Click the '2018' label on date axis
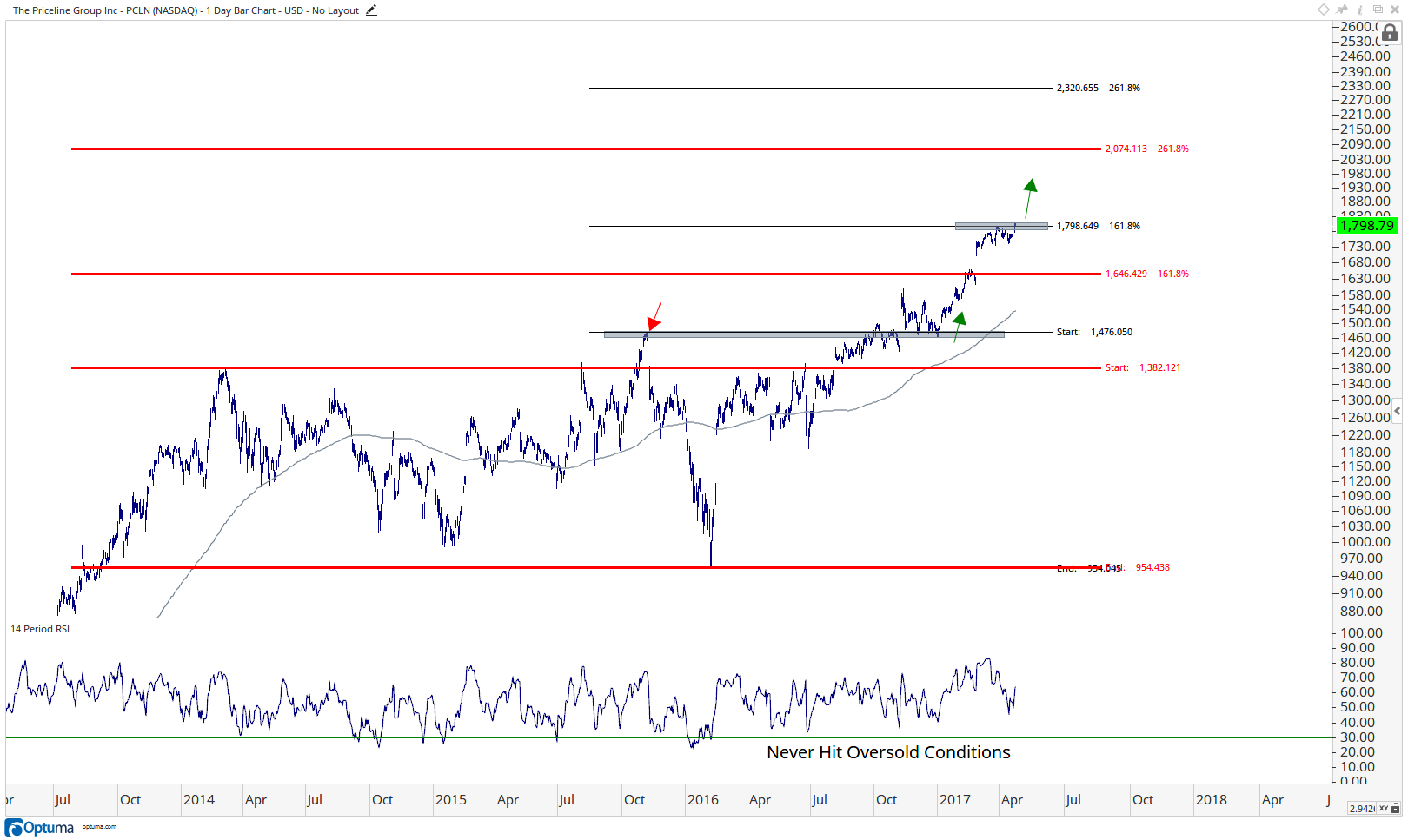Viewport: 1408px width, 840px height. (x=1212, y=800)
